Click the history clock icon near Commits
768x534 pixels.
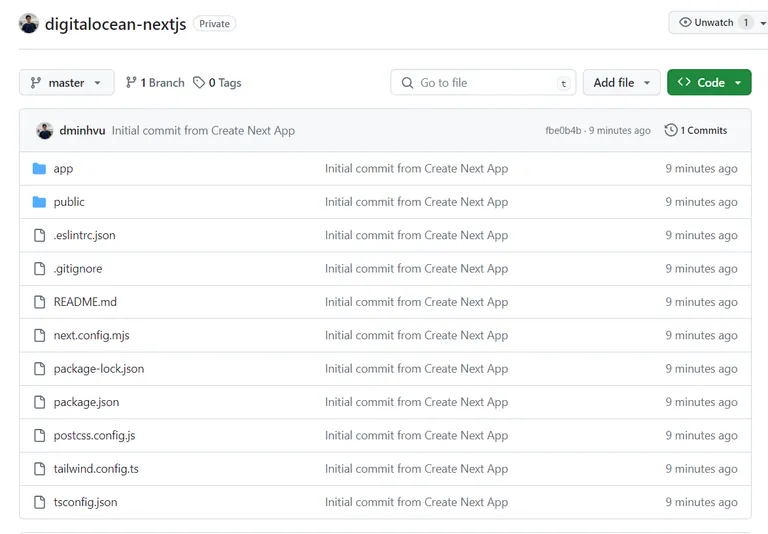click(671, 130)
